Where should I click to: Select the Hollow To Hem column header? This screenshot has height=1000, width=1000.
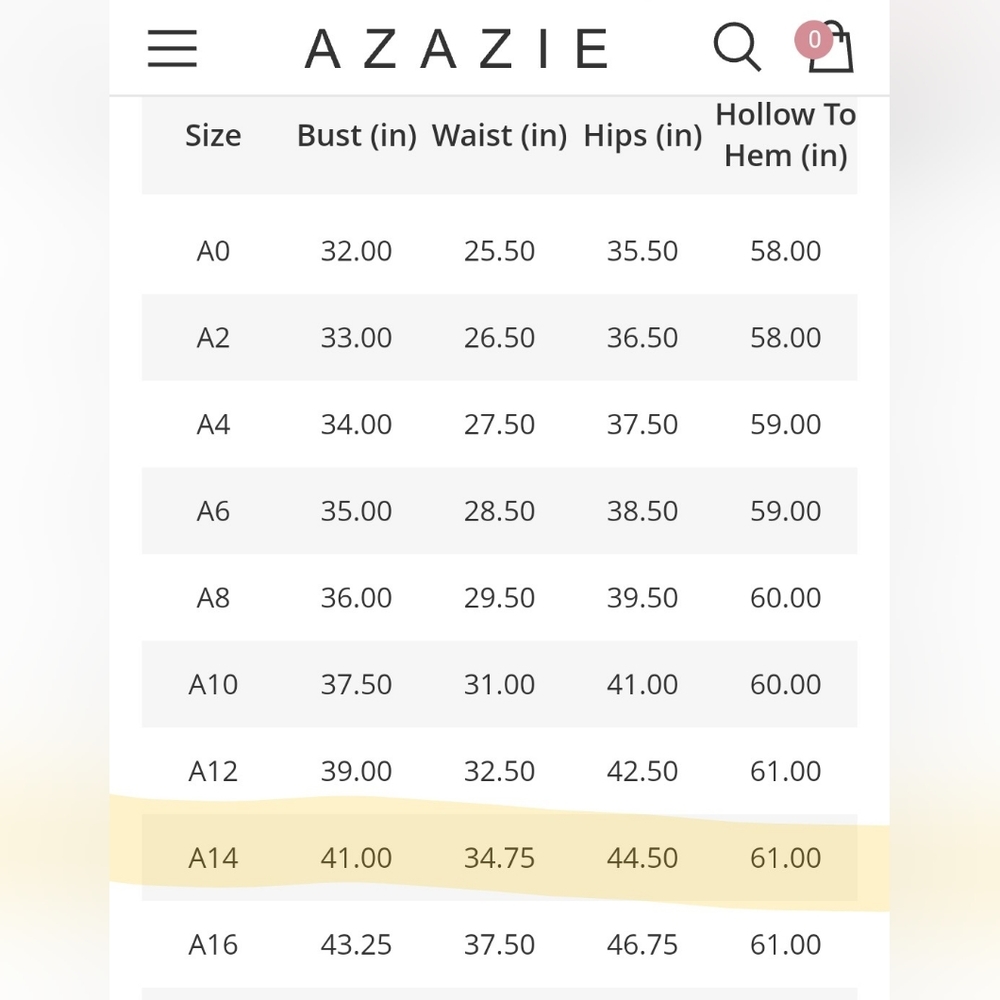click(x=786, y=135)
